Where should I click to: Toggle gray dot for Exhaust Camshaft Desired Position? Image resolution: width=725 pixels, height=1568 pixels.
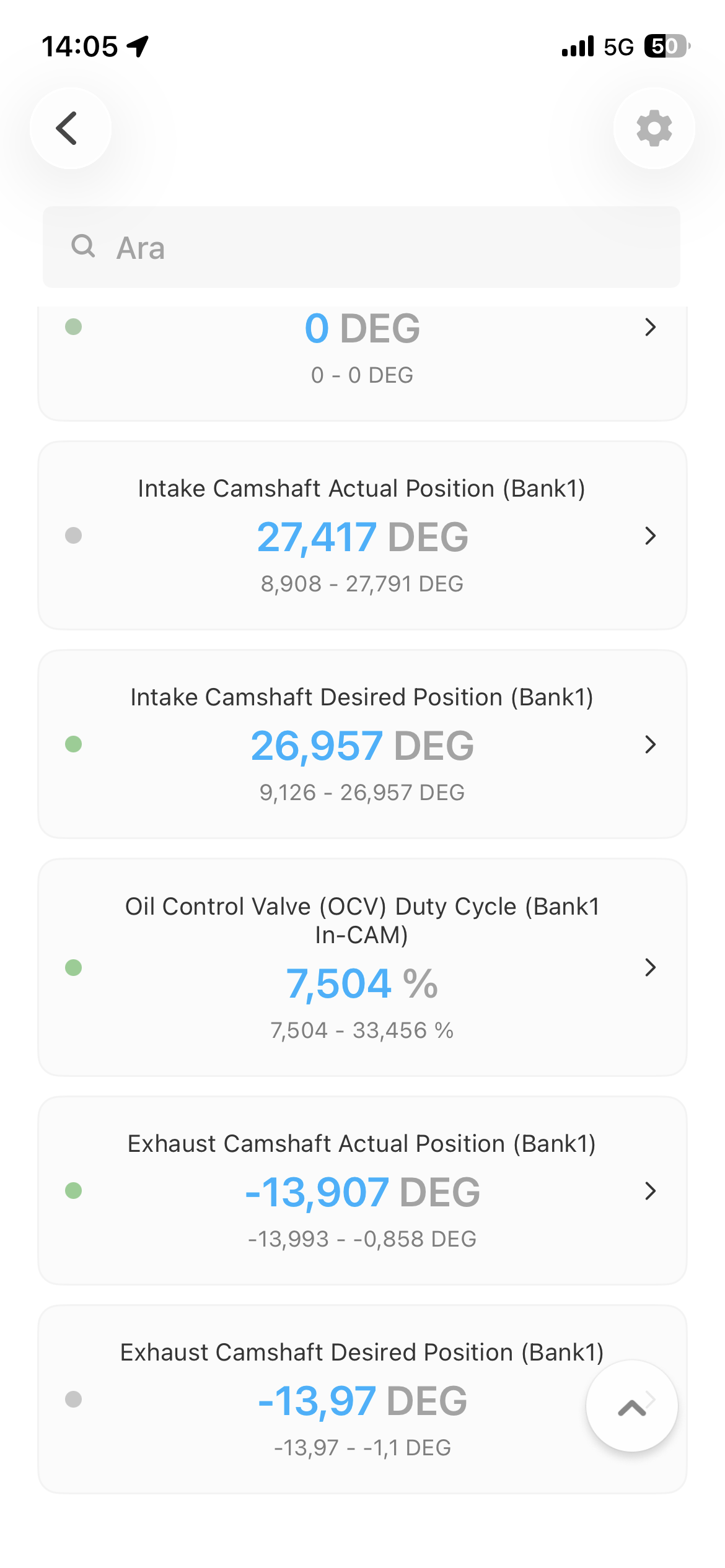pyautogui.click(x=74, y=1399)
